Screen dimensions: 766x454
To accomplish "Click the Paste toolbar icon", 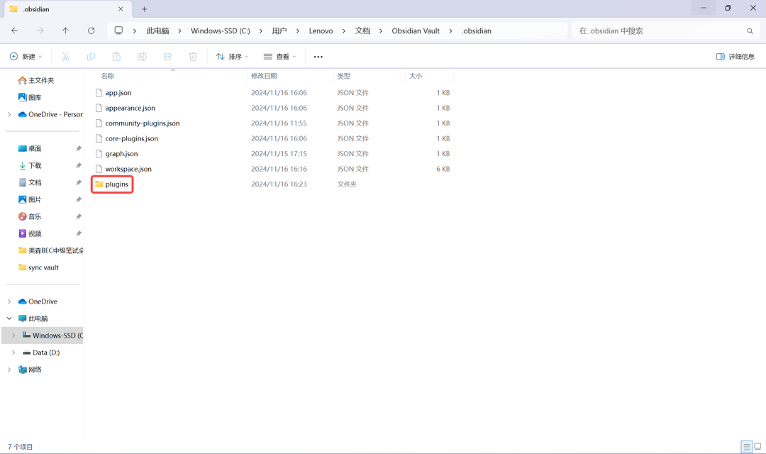I will coord(116,57).
